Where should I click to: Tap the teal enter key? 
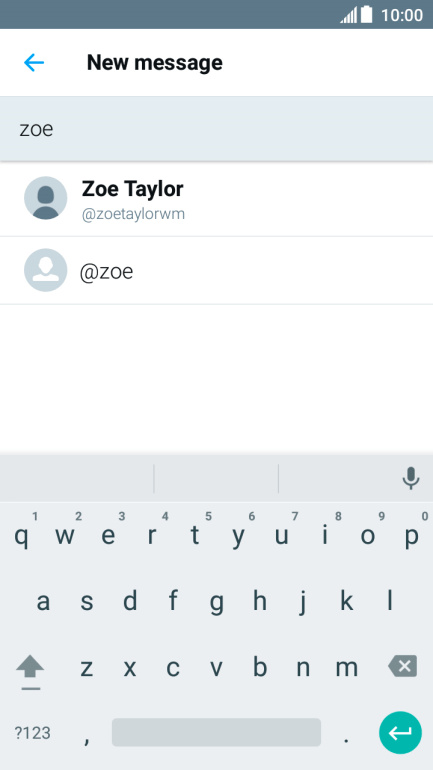pyautogui.click(x=400, y=733)
